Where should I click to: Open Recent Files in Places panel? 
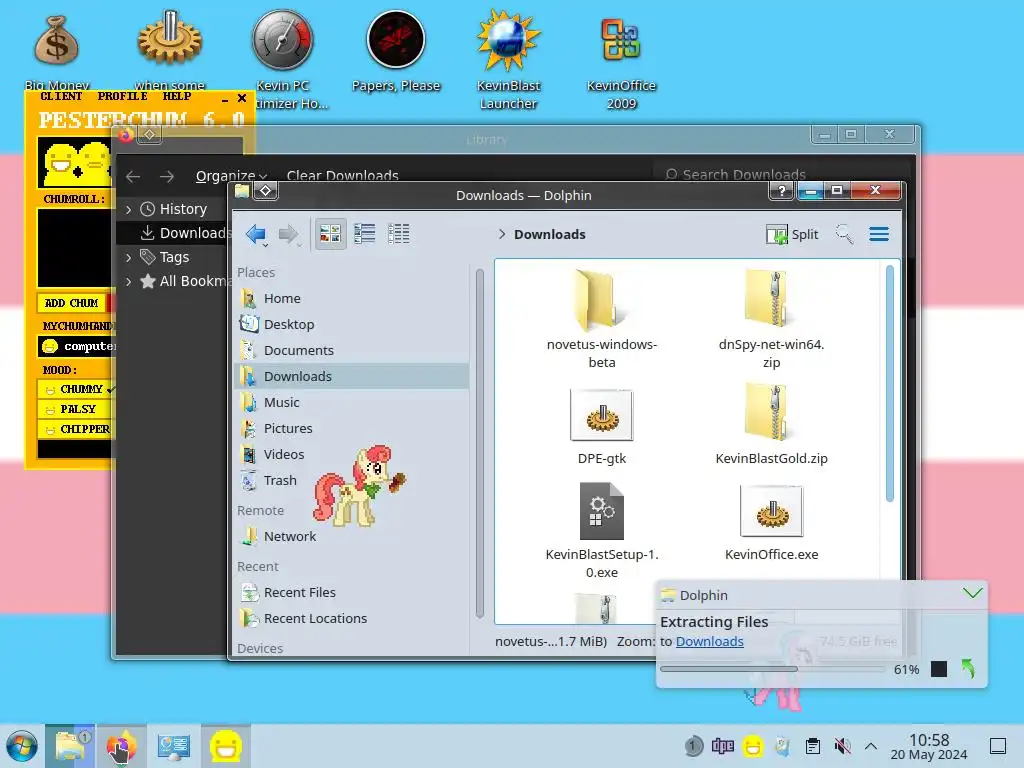351,592
